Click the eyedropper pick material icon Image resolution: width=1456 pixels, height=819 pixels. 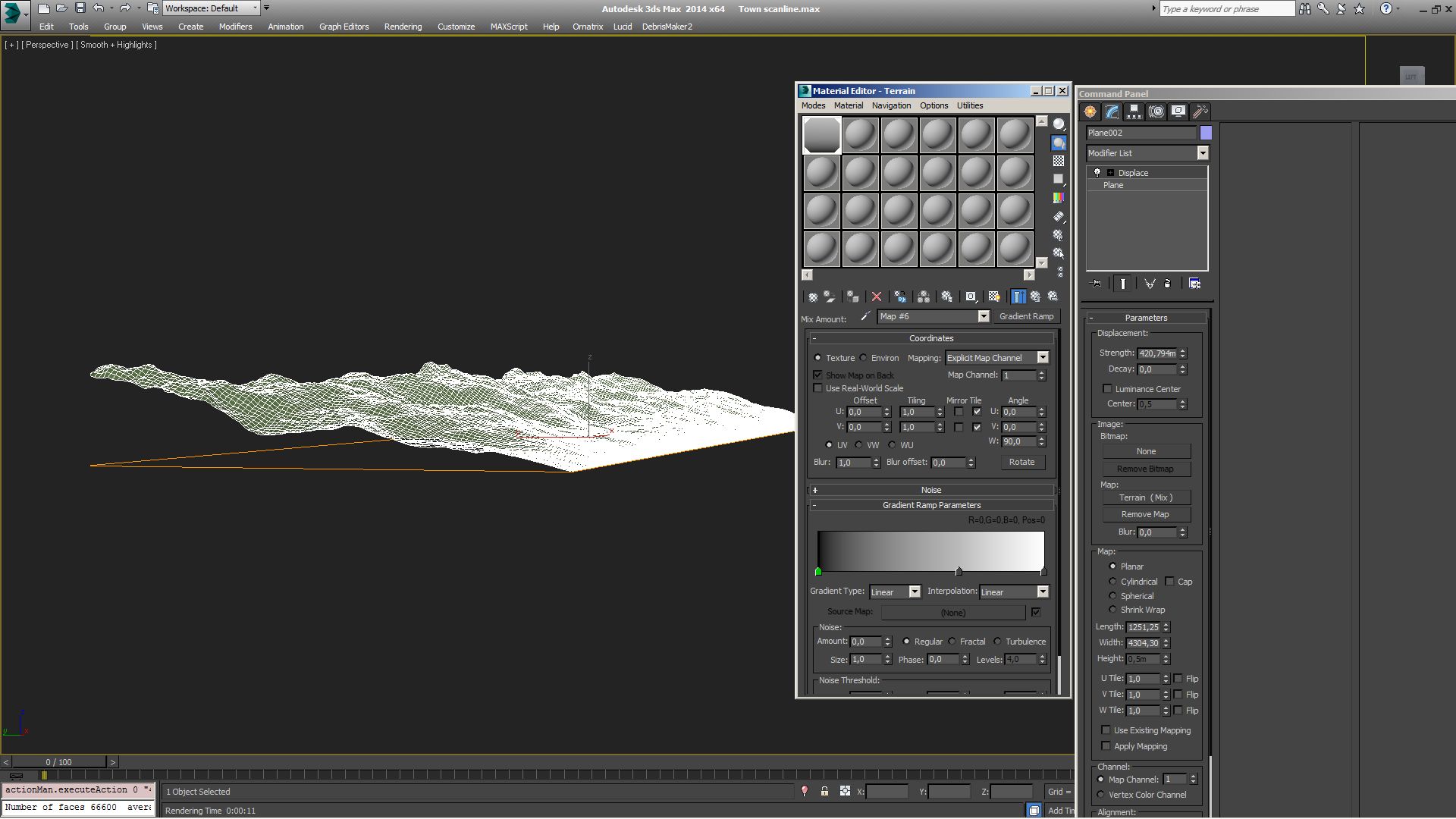pos(865,316)
